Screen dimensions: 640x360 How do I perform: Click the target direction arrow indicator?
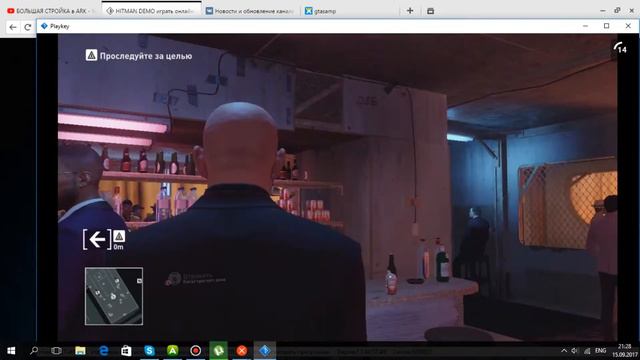(x=97, y=239)
